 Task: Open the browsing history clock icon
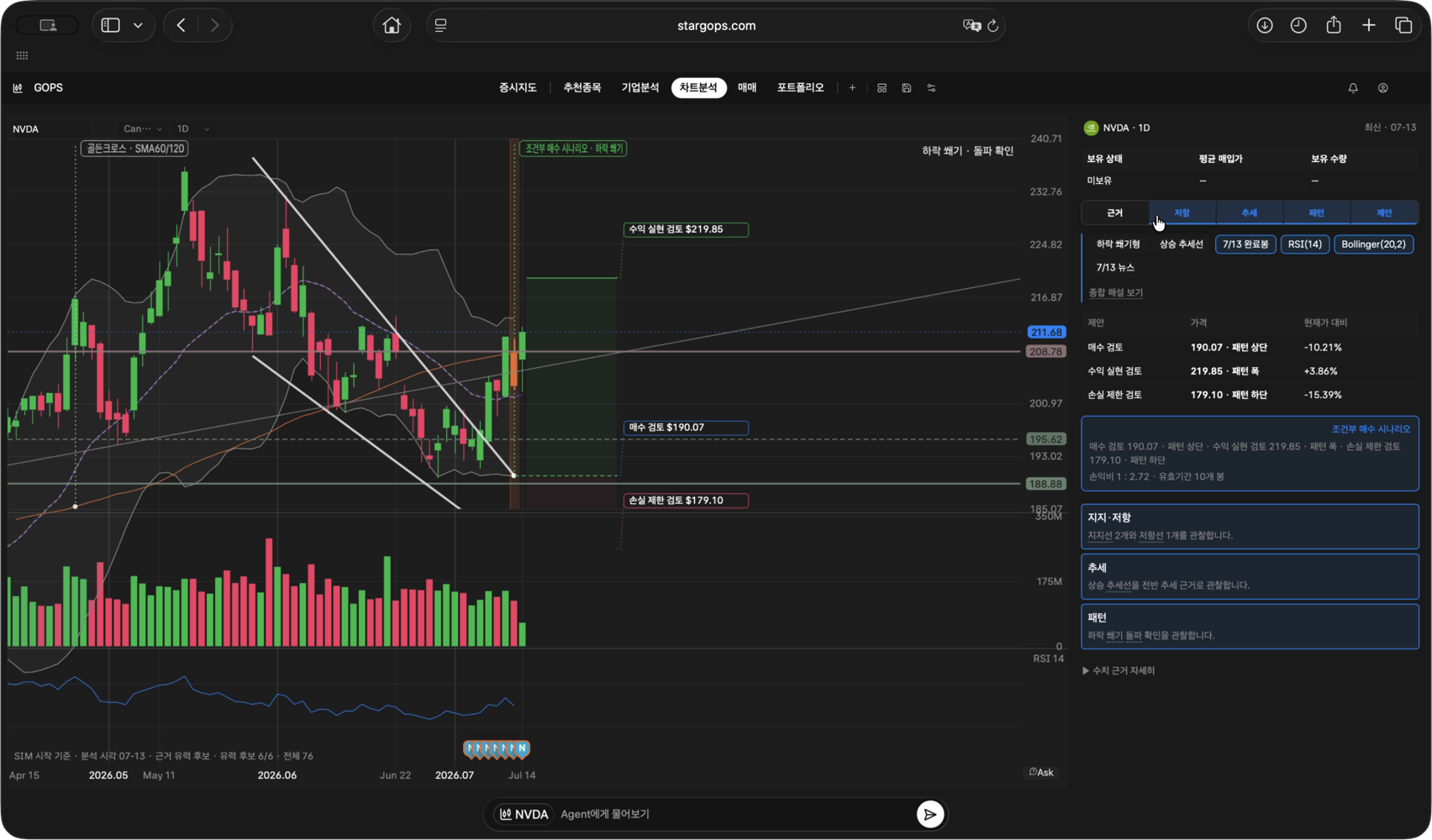click(x=1298, y=25)
